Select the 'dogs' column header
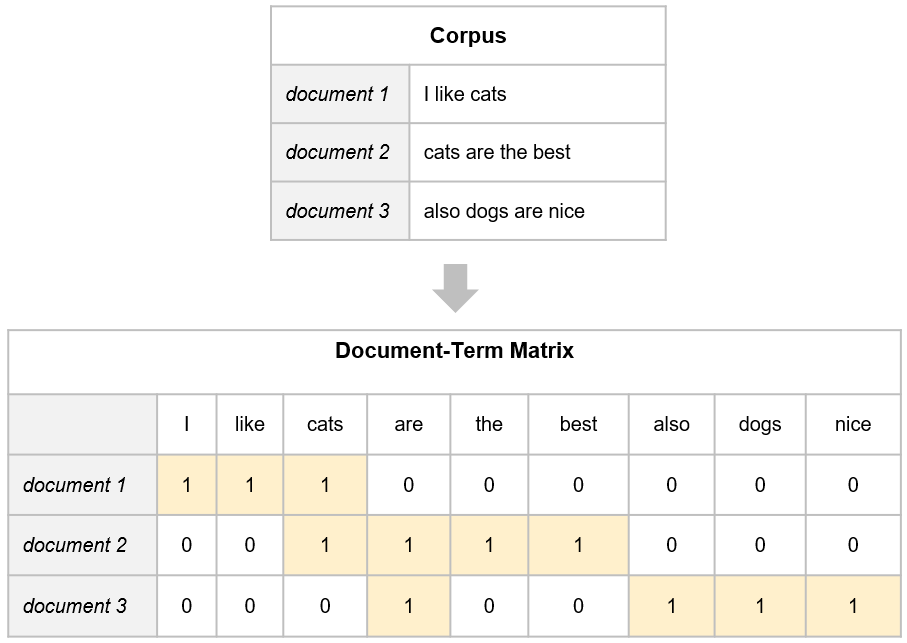Viewport: 907px width, 643px height. coord(760,424)
